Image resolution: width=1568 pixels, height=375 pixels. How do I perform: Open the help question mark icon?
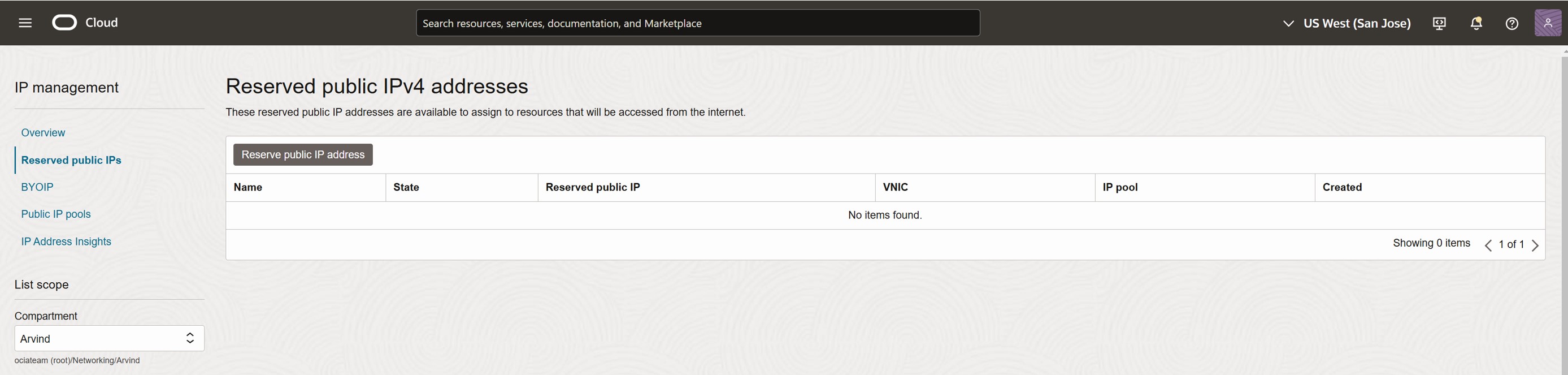(x=1511, y=24)
